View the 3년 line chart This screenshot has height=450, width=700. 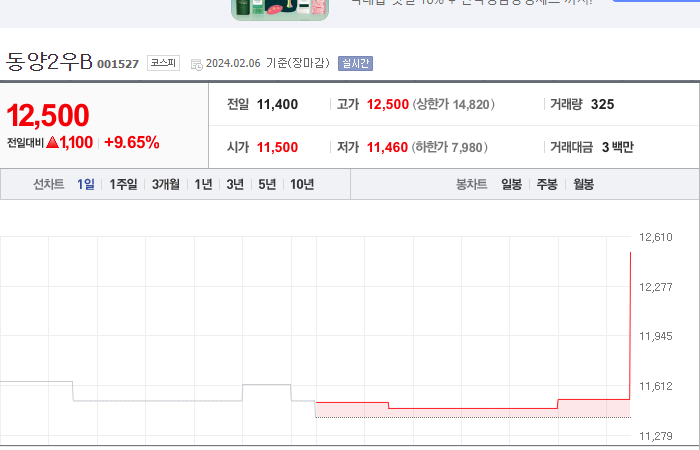(235, 184)
